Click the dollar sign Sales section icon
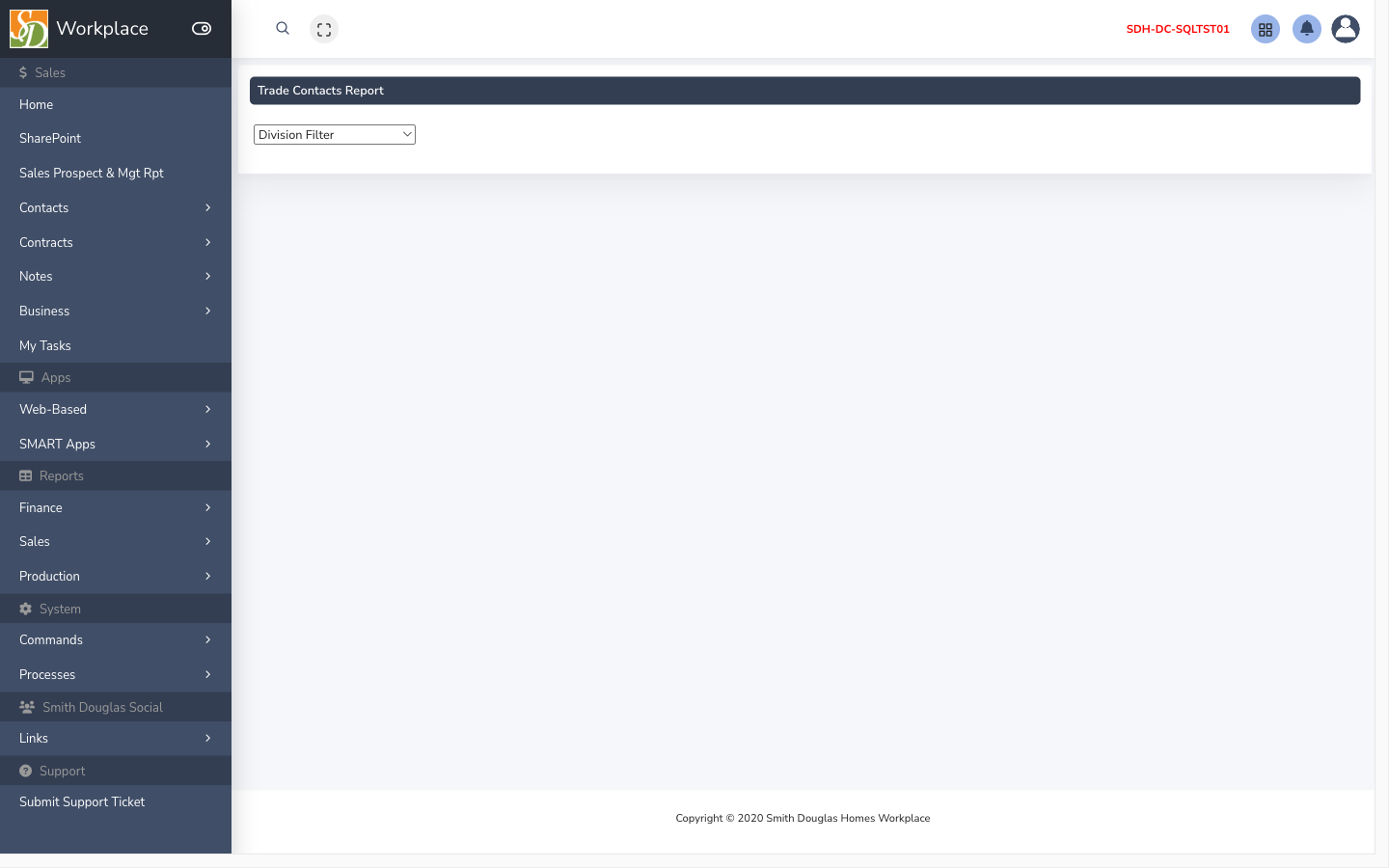 coord(23,72)
